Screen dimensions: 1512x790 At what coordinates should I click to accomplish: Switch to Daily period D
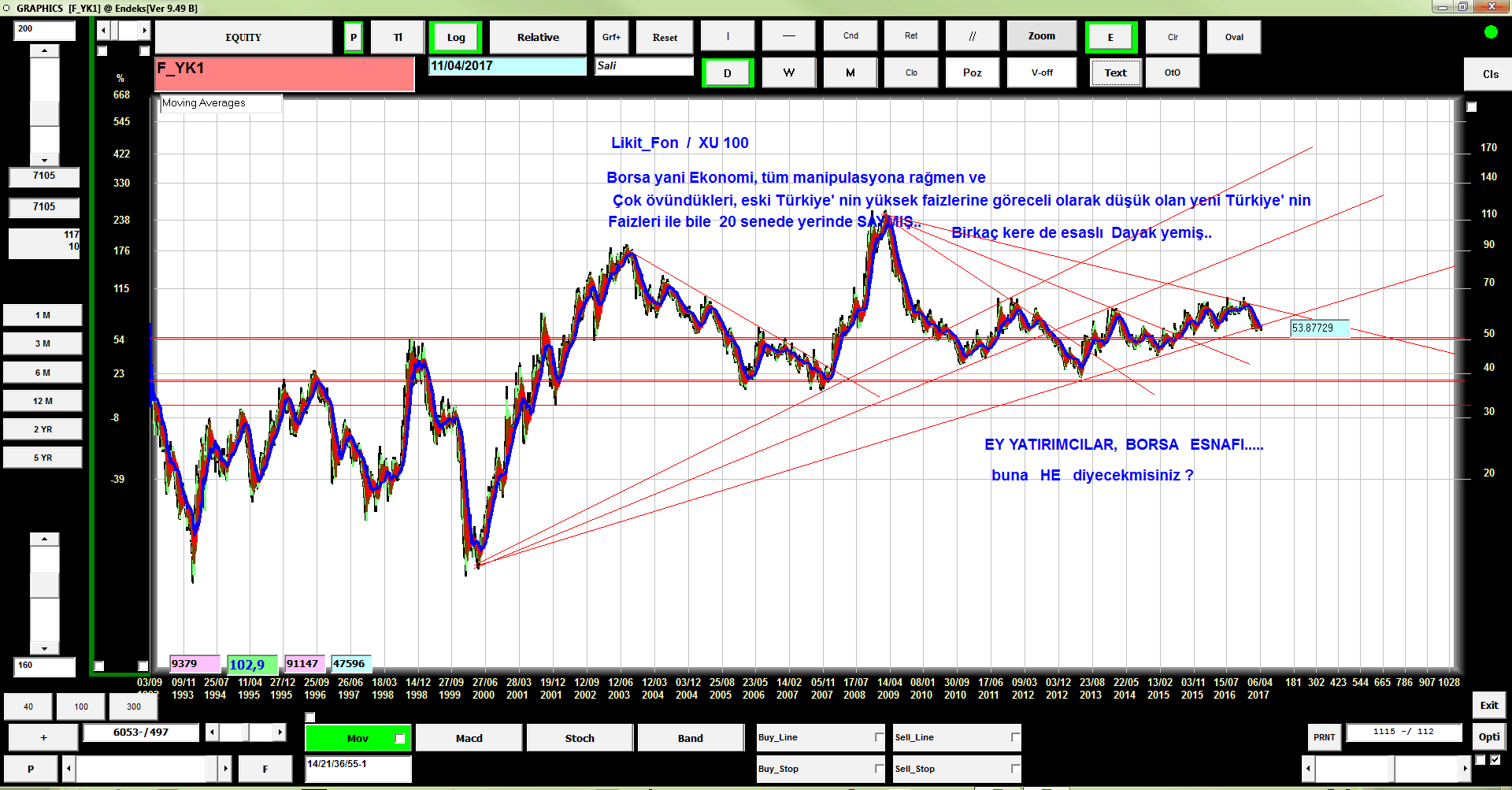728,72
